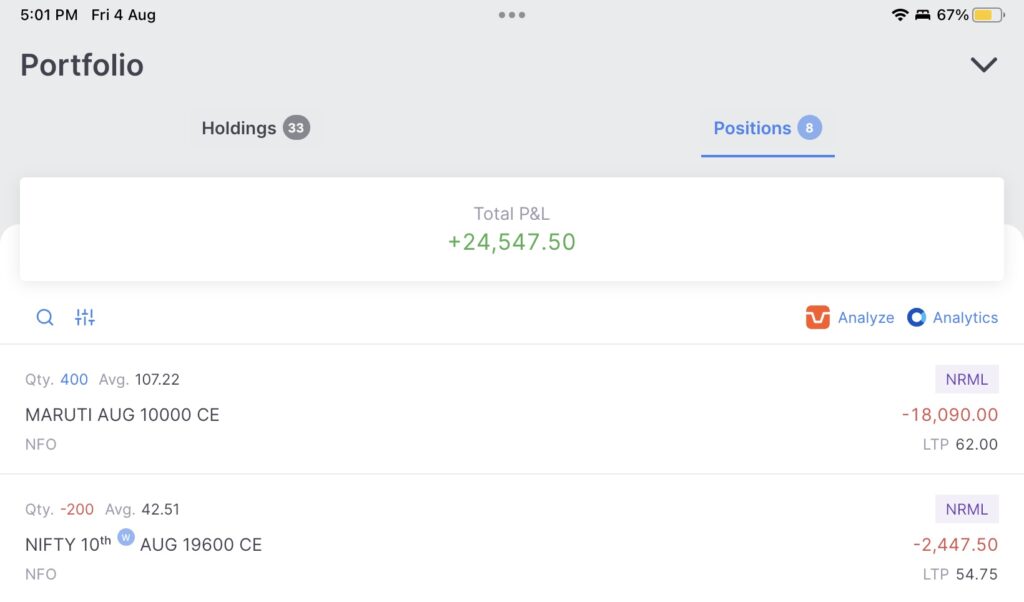Tap the three-dot multitasking menu
This screenshot has width=1024, height=602.
tap(512, 15)
